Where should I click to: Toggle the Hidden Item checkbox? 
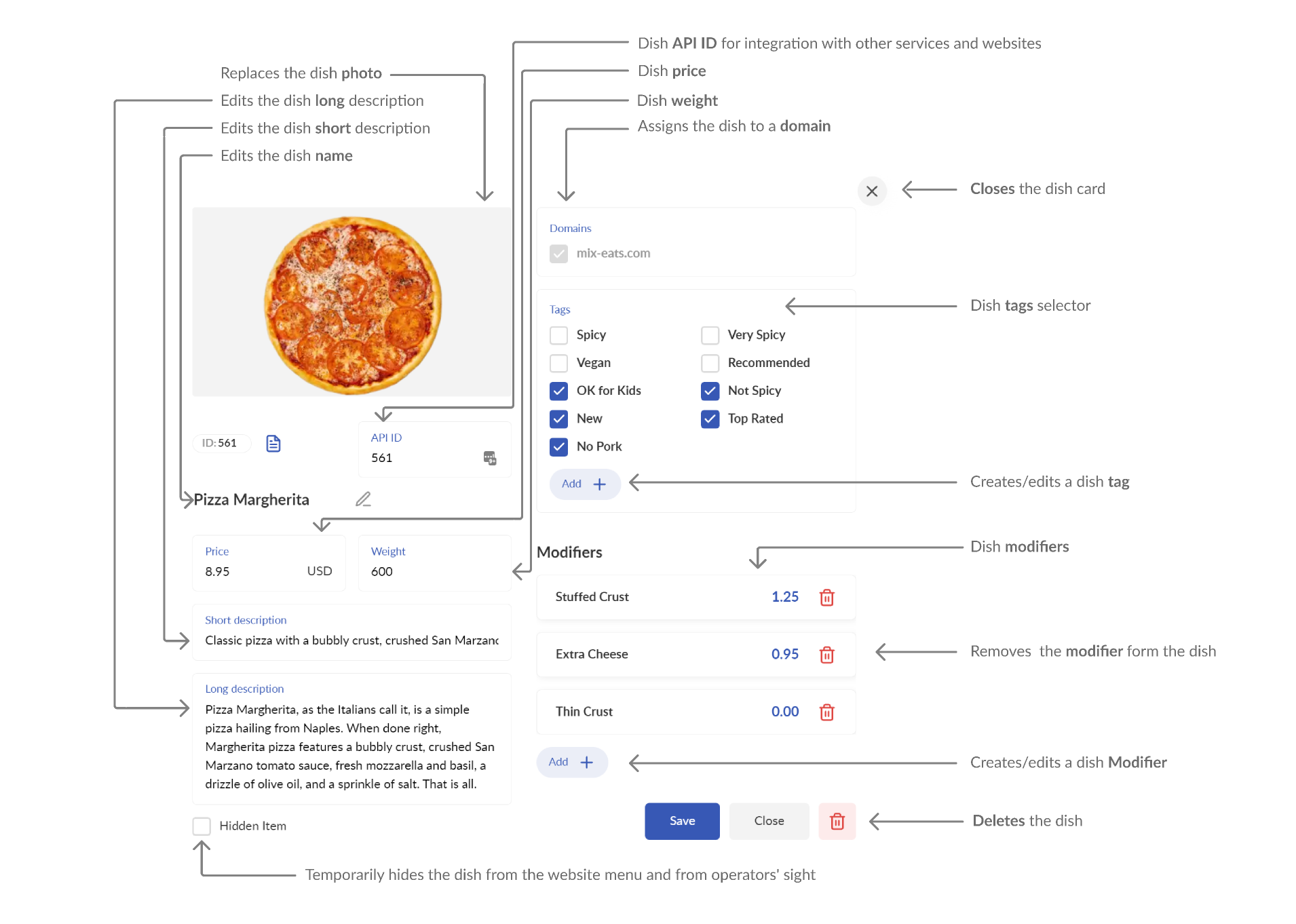click(202, 826)
